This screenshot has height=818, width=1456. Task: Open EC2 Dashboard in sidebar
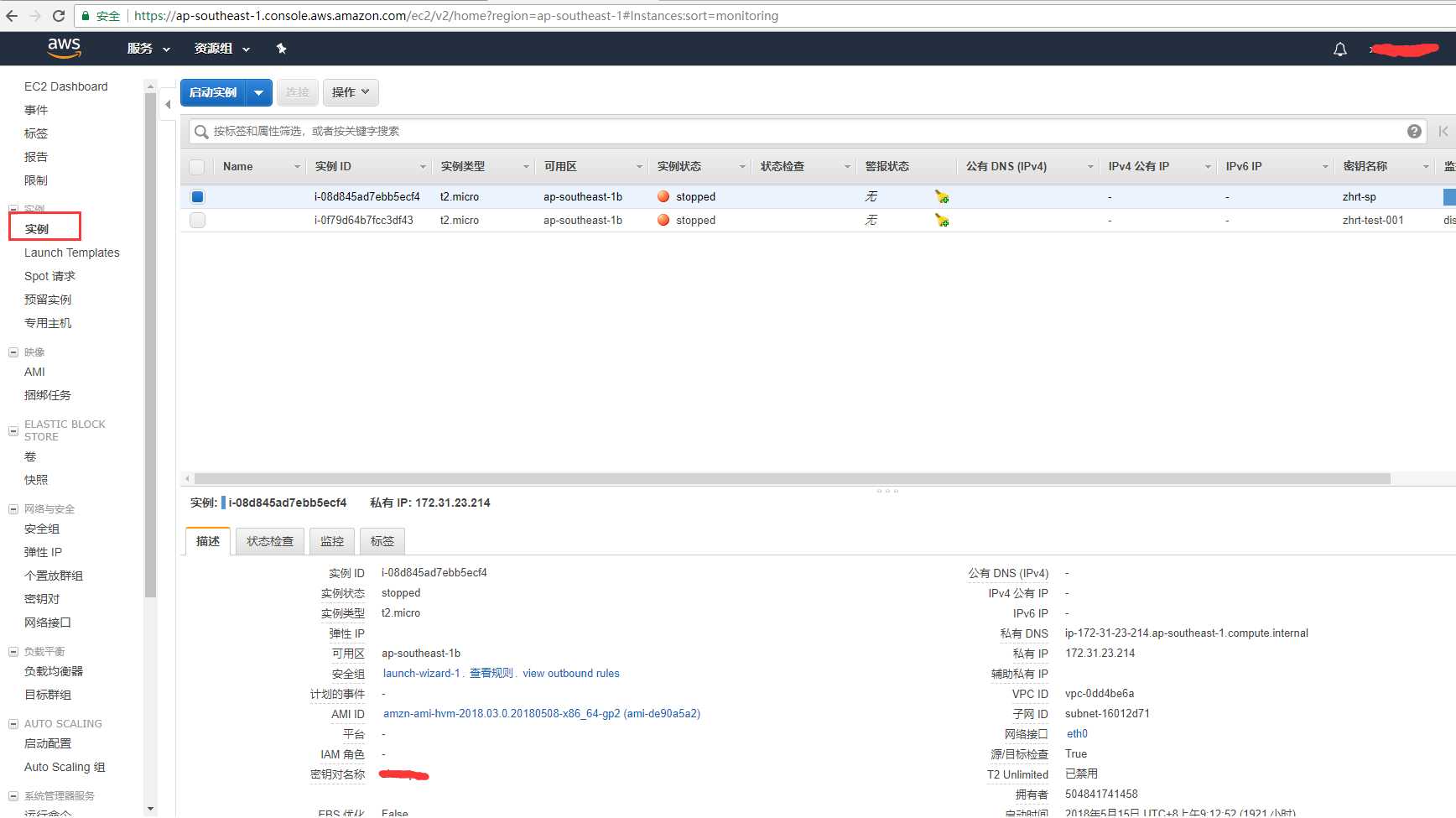pyautogui.click(x=66, y=86)
